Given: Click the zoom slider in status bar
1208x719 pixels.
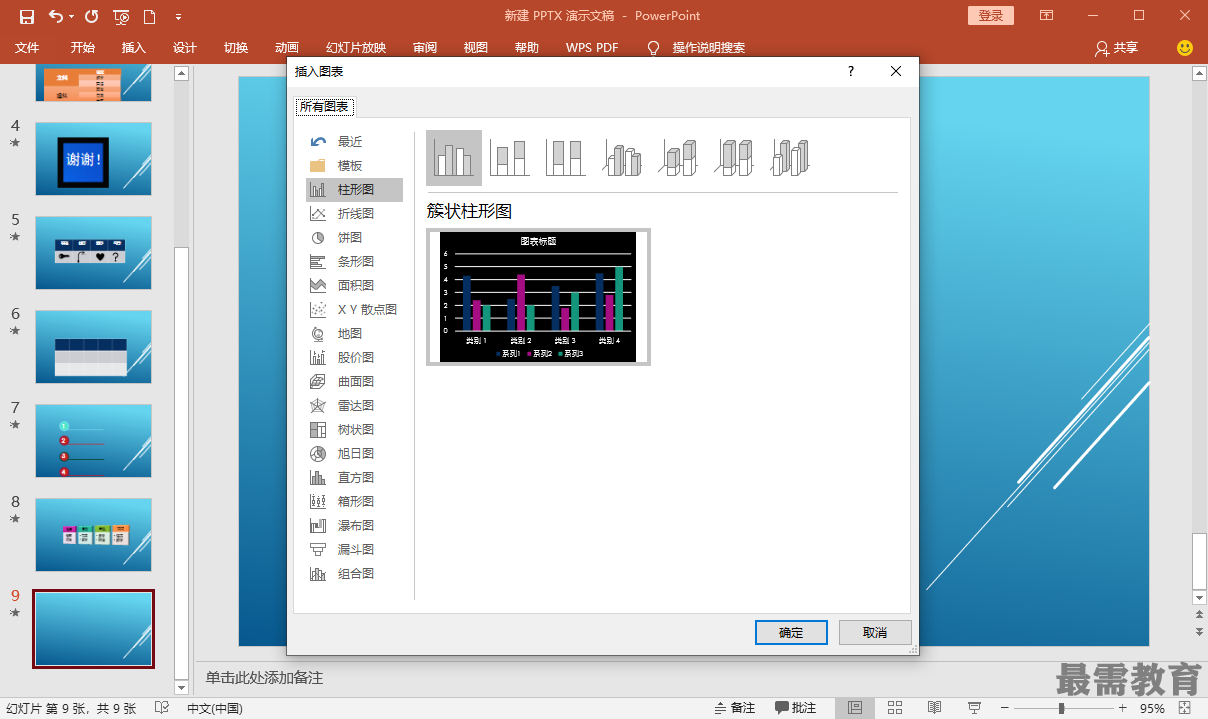Looking at the screenshot, I should click(x=1061, y=708).
